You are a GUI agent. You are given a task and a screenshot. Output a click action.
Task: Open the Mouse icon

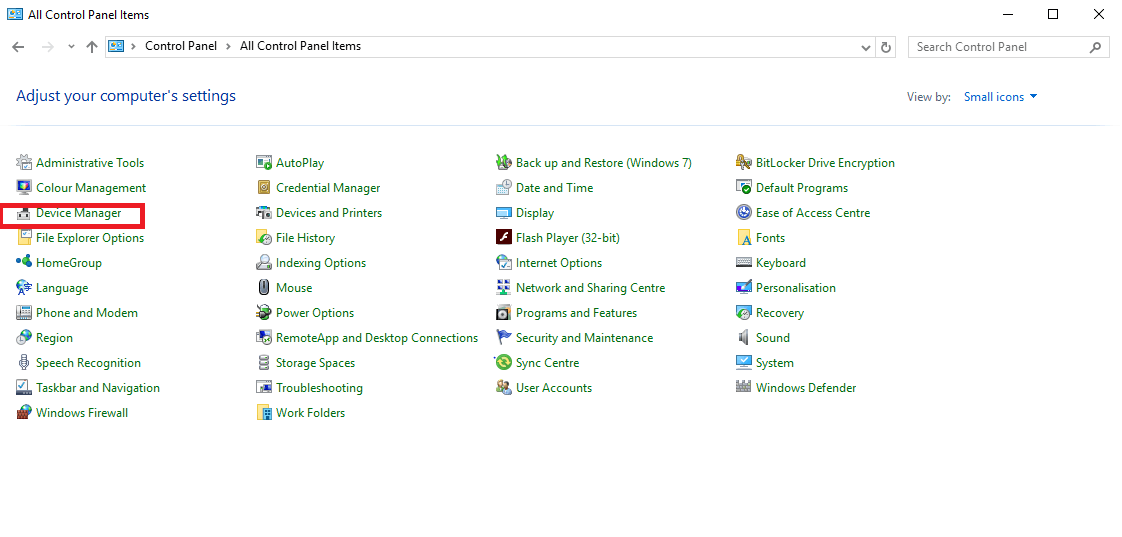264,288
